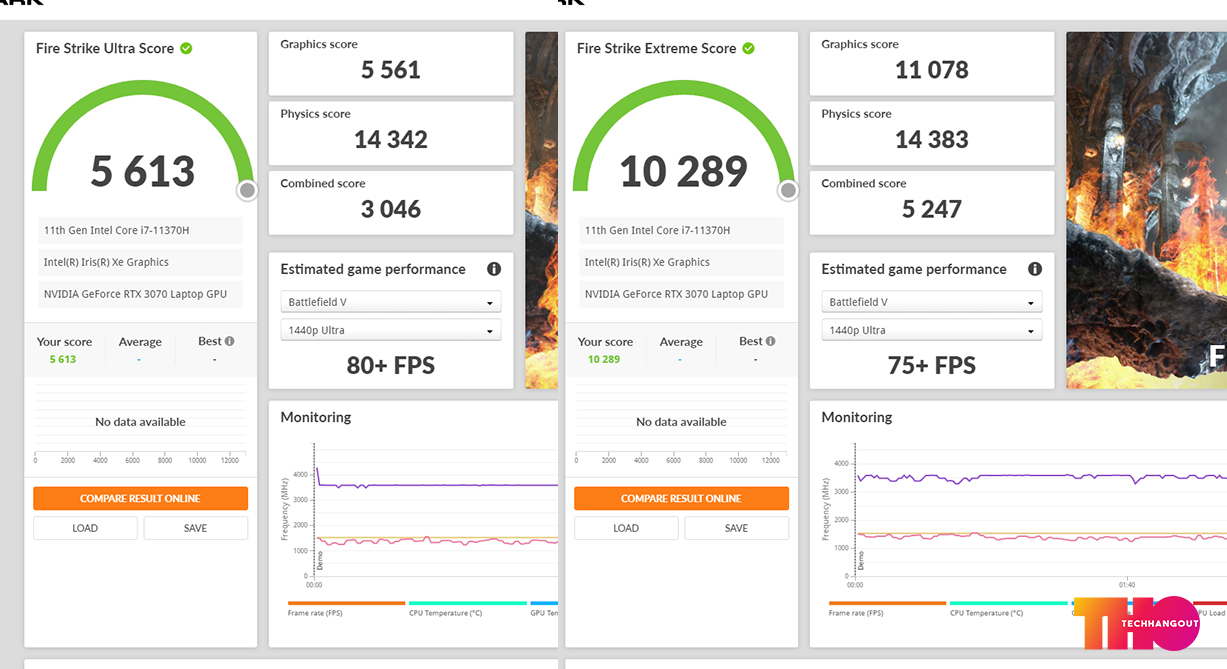
Task: Click the Intel Core i7-11370H row in the Ultra panel
Action: click(x=140, y=230)
